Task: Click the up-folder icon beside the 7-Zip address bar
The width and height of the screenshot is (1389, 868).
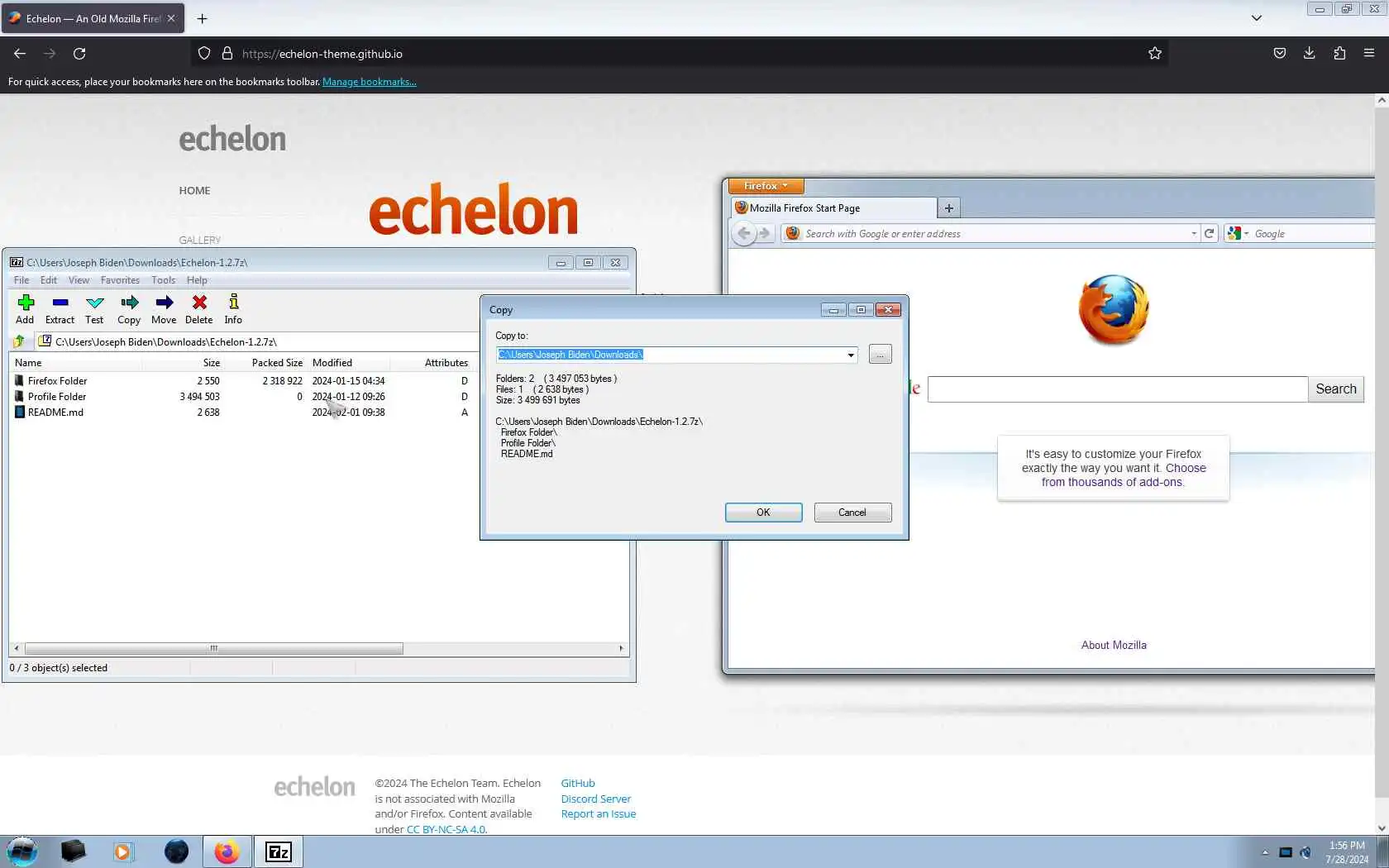Action: coord(19,341)
